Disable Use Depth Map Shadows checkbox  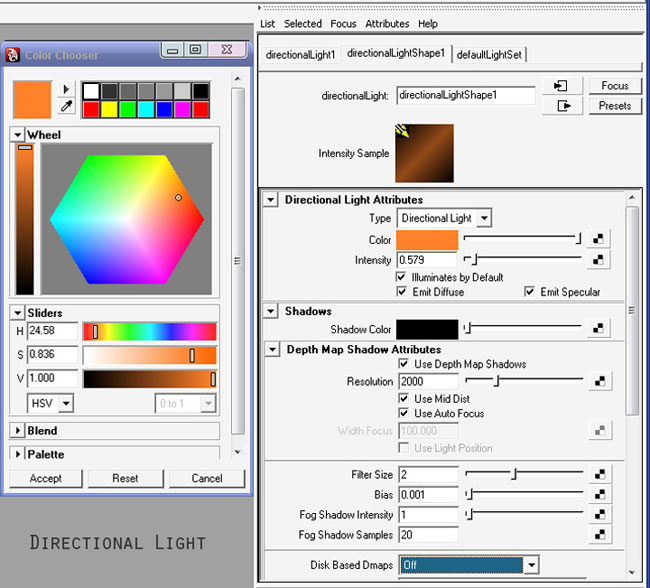coord(403,364)
